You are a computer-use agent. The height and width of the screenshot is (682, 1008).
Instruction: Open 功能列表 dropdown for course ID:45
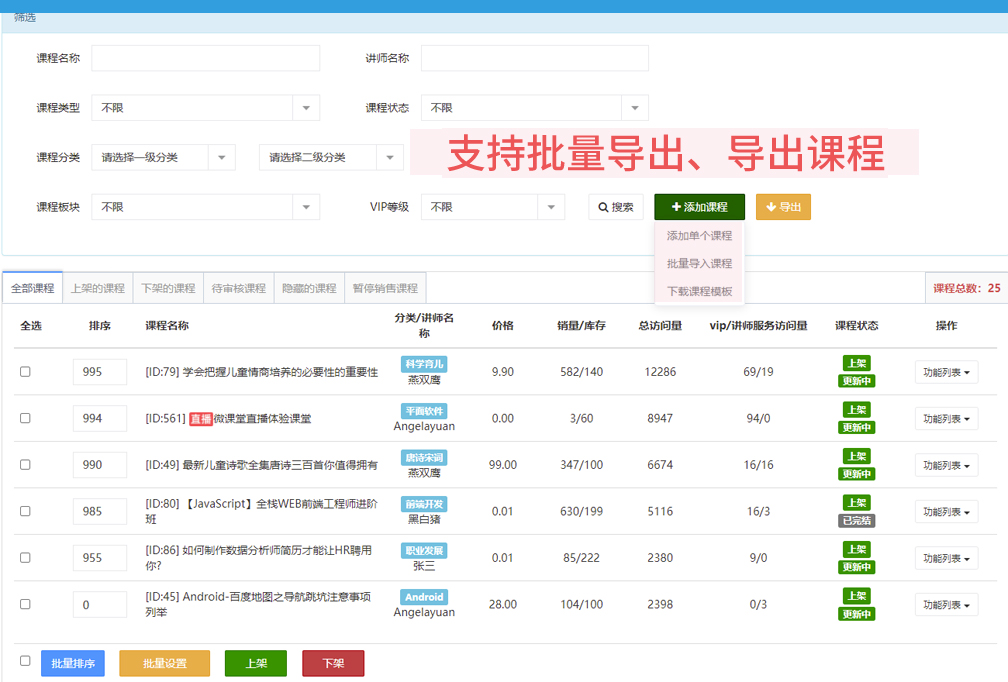[x=946, y=605]
